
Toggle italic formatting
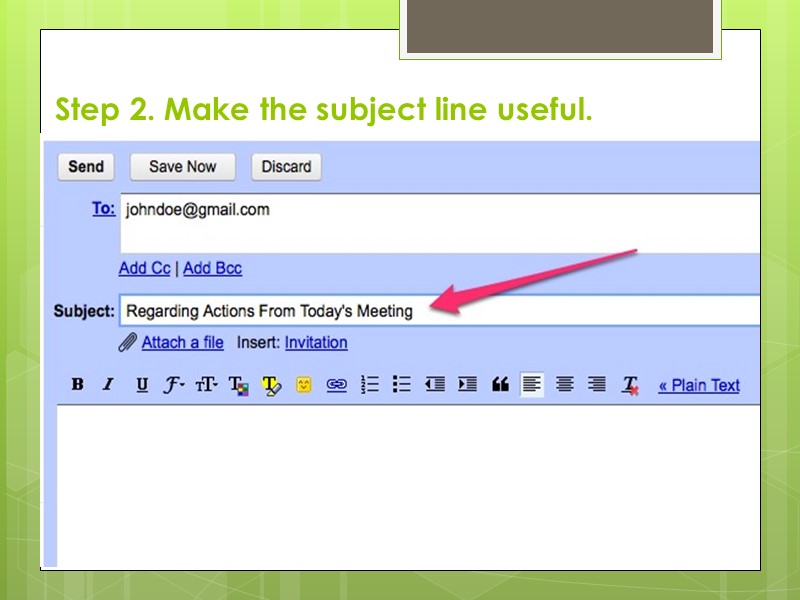[107, 385]
